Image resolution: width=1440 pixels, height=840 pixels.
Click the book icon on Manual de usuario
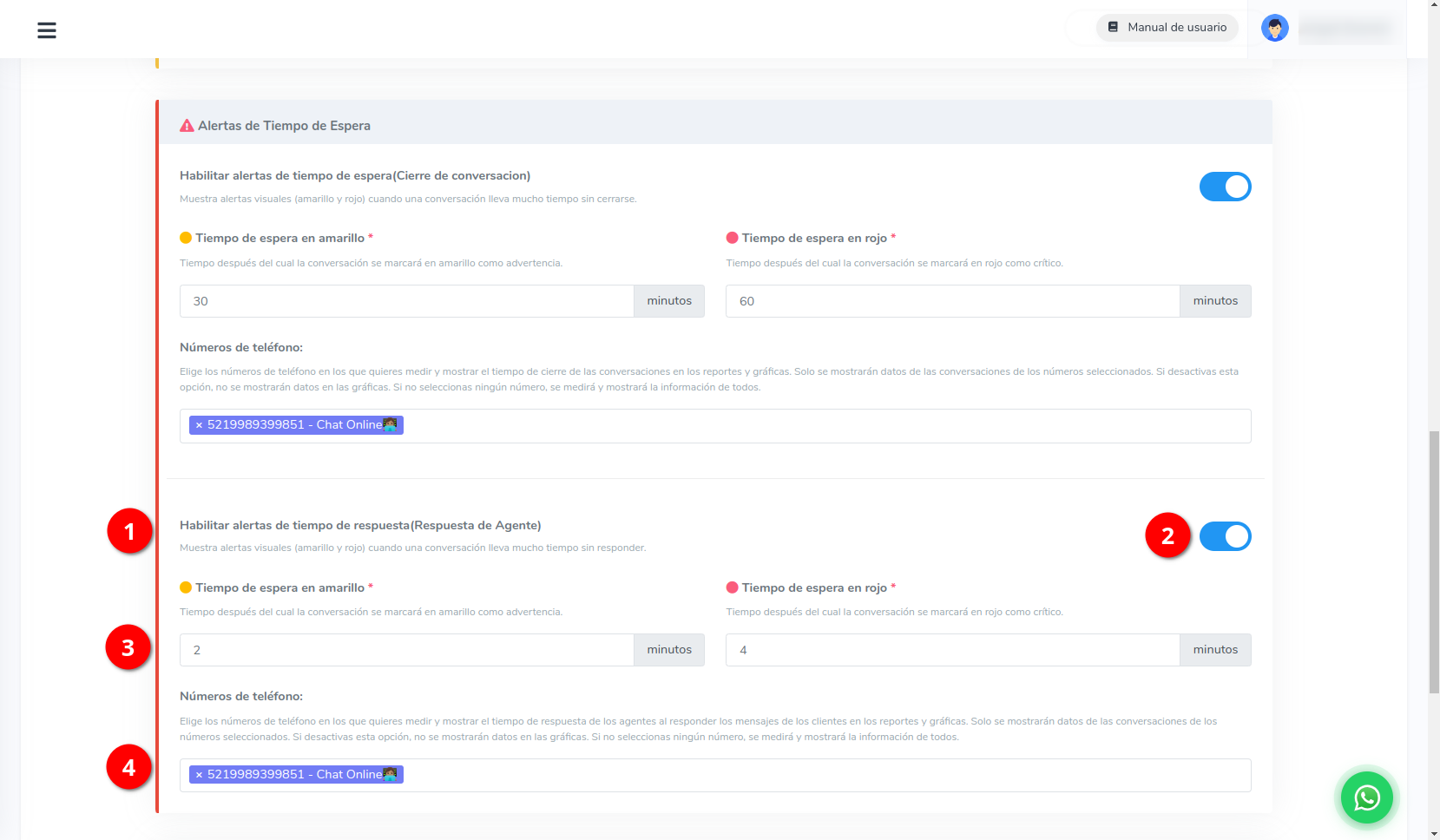click(x=1112, y=27)
